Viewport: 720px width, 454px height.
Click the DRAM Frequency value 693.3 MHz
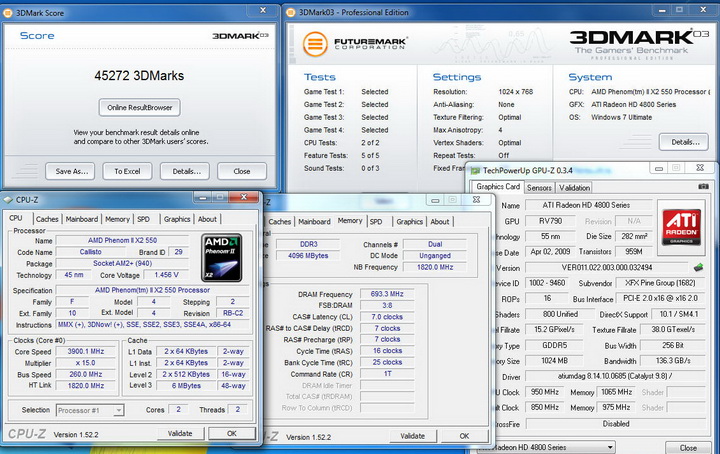tap(387, 294)
